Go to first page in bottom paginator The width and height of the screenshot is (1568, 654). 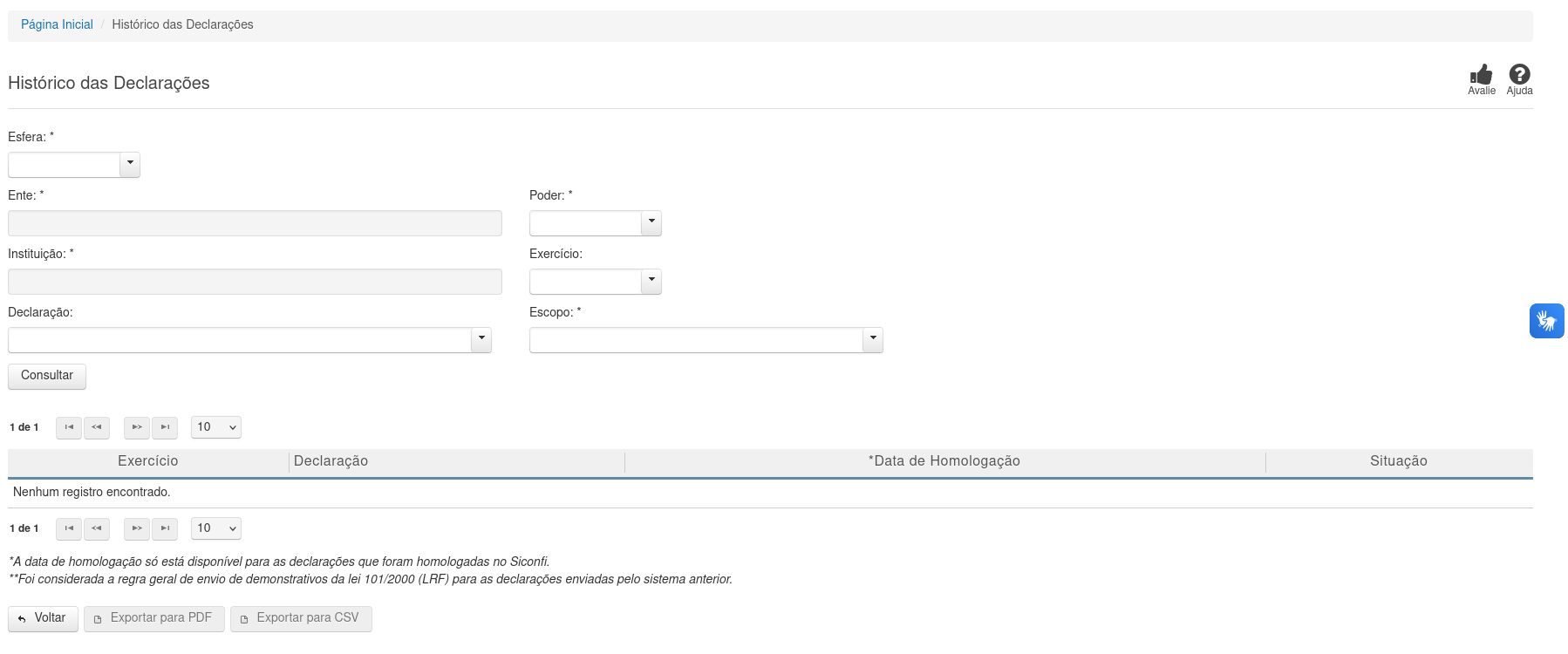69,528
